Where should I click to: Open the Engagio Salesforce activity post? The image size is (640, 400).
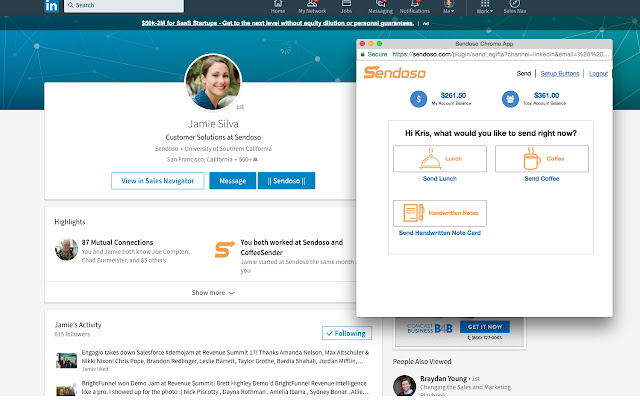225,356
